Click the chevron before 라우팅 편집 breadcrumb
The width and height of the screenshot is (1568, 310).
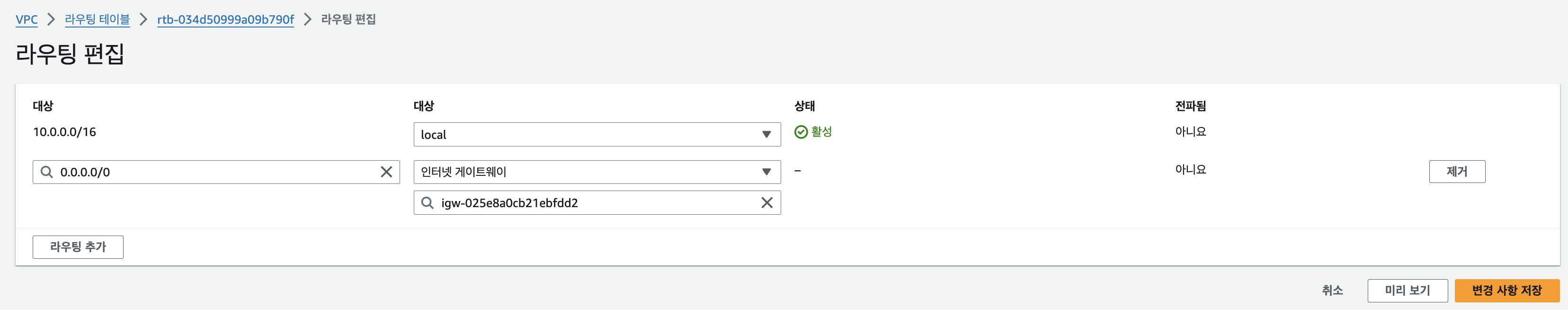click(x=307, y=19)
